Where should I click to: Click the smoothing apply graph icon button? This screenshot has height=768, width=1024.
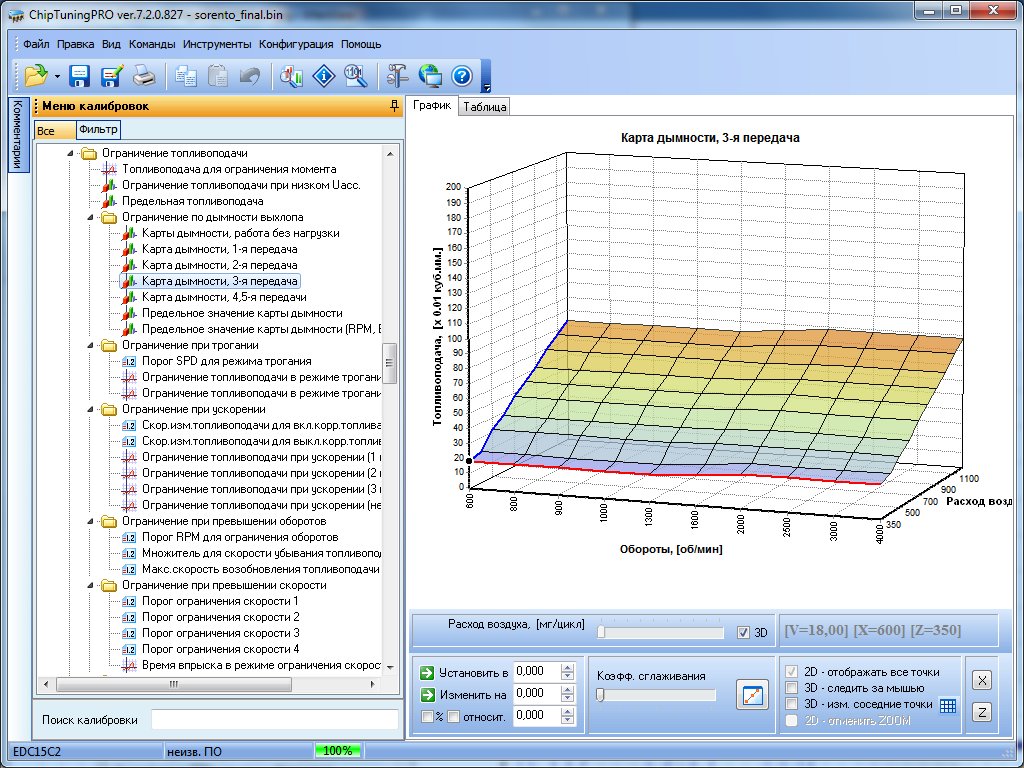751,694
